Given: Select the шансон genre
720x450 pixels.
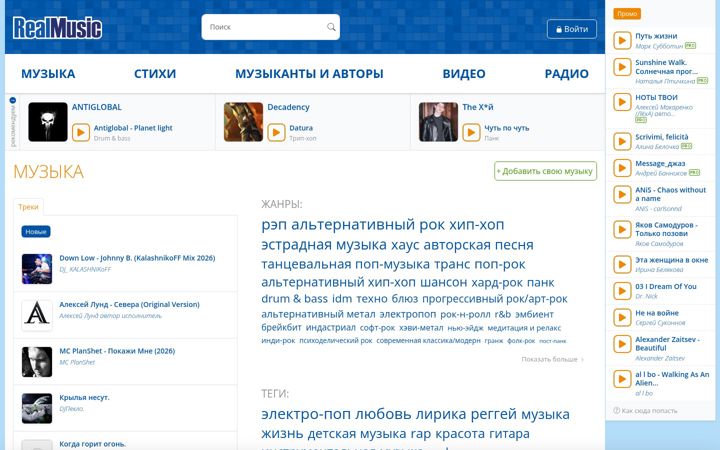Looking at the screenshot, I should click(444, 282).
